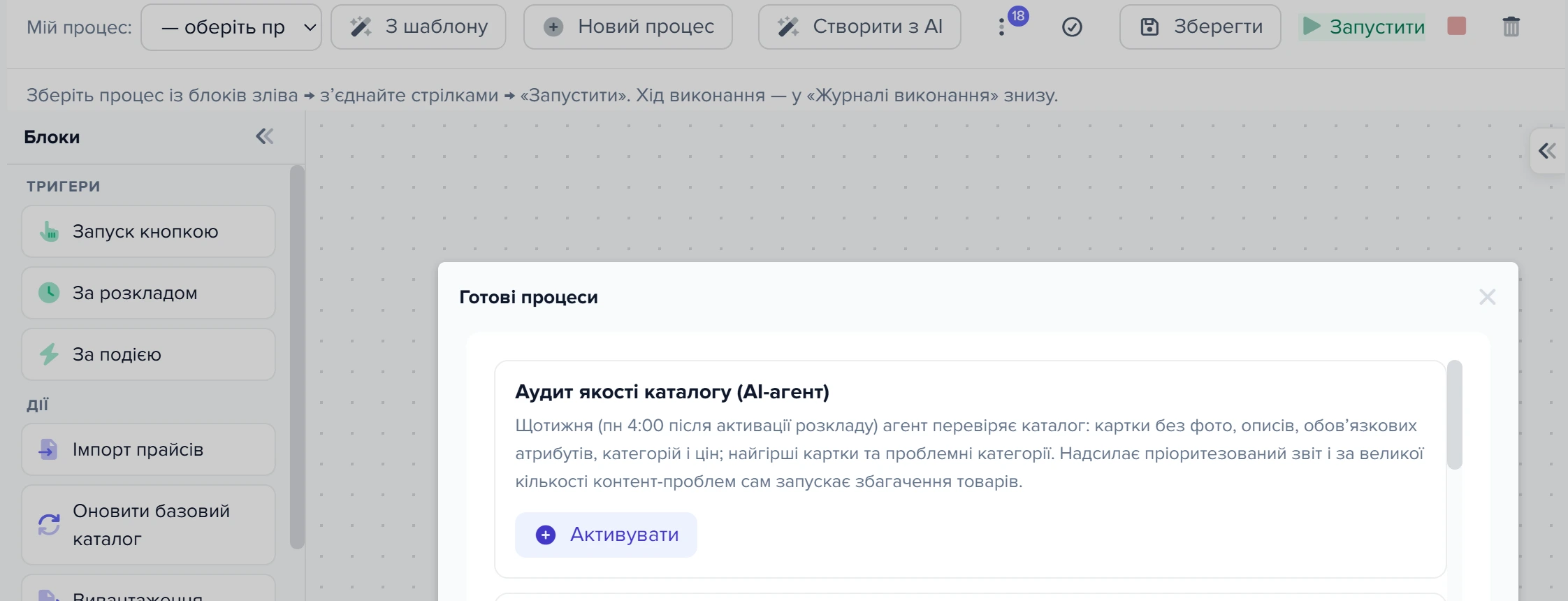The image size is (1568, 601).
Task: Click the 'ДІЇ' section heading
Action: [38, 405]
